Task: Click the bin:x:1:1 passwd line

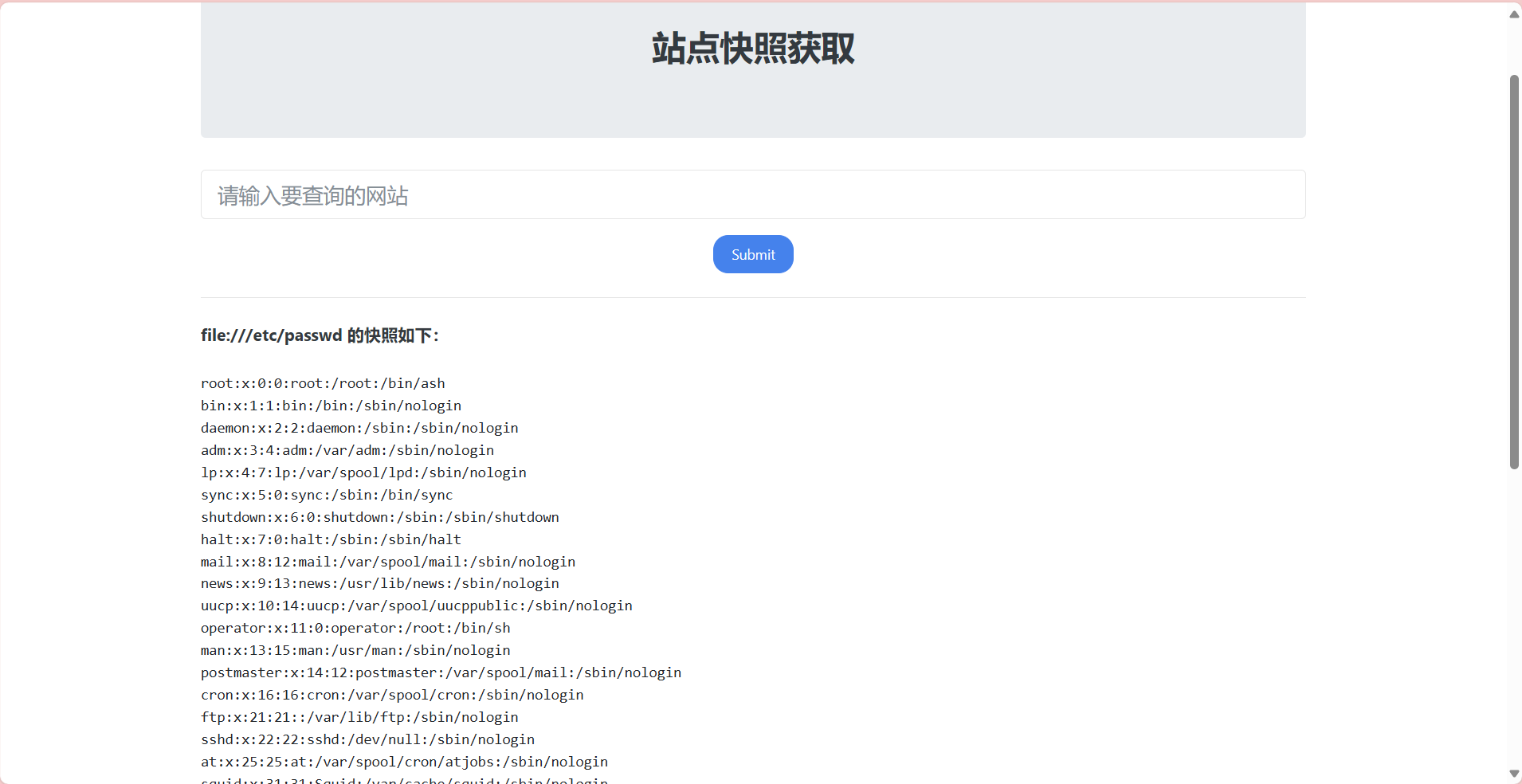Action: point(331,406)
